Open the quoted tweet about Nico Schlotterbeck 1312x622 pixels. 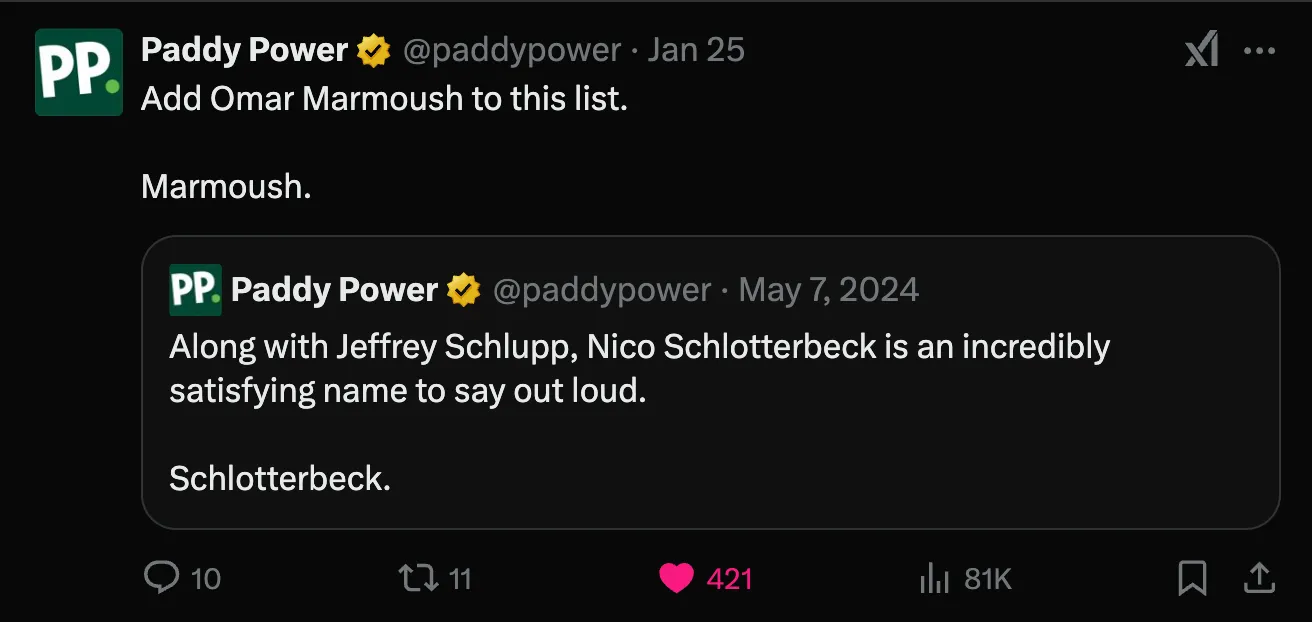[x=711, y=382]
